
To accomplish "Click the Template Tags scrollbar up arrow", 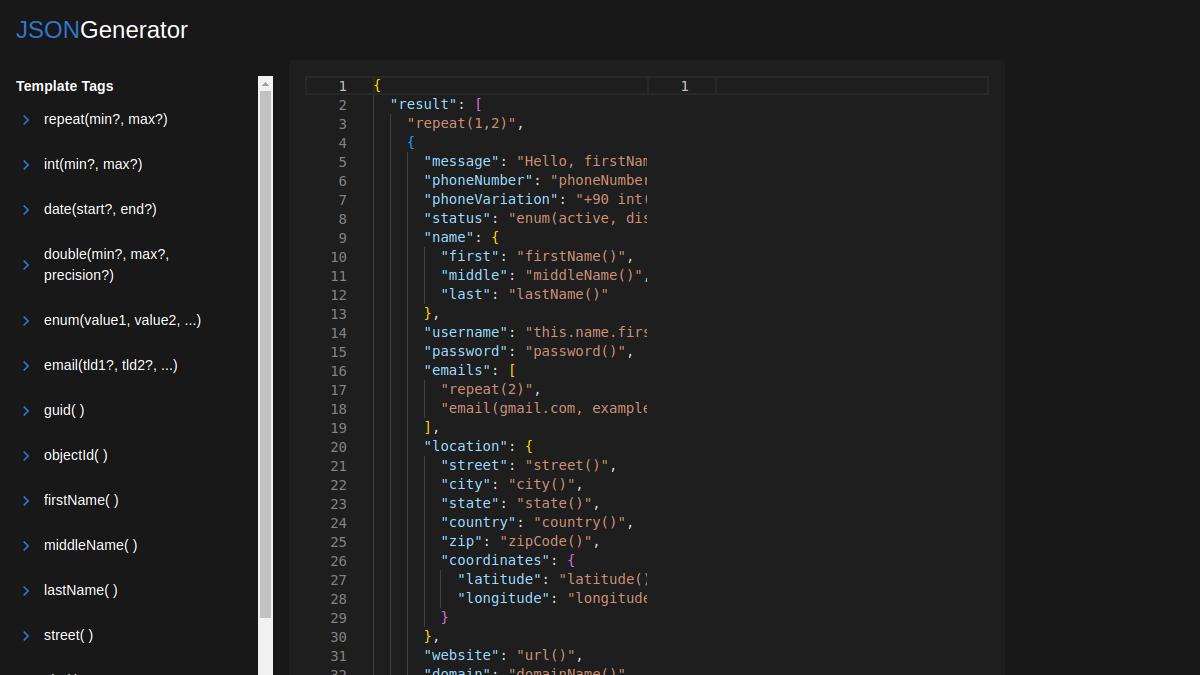I will coord(265,84).
